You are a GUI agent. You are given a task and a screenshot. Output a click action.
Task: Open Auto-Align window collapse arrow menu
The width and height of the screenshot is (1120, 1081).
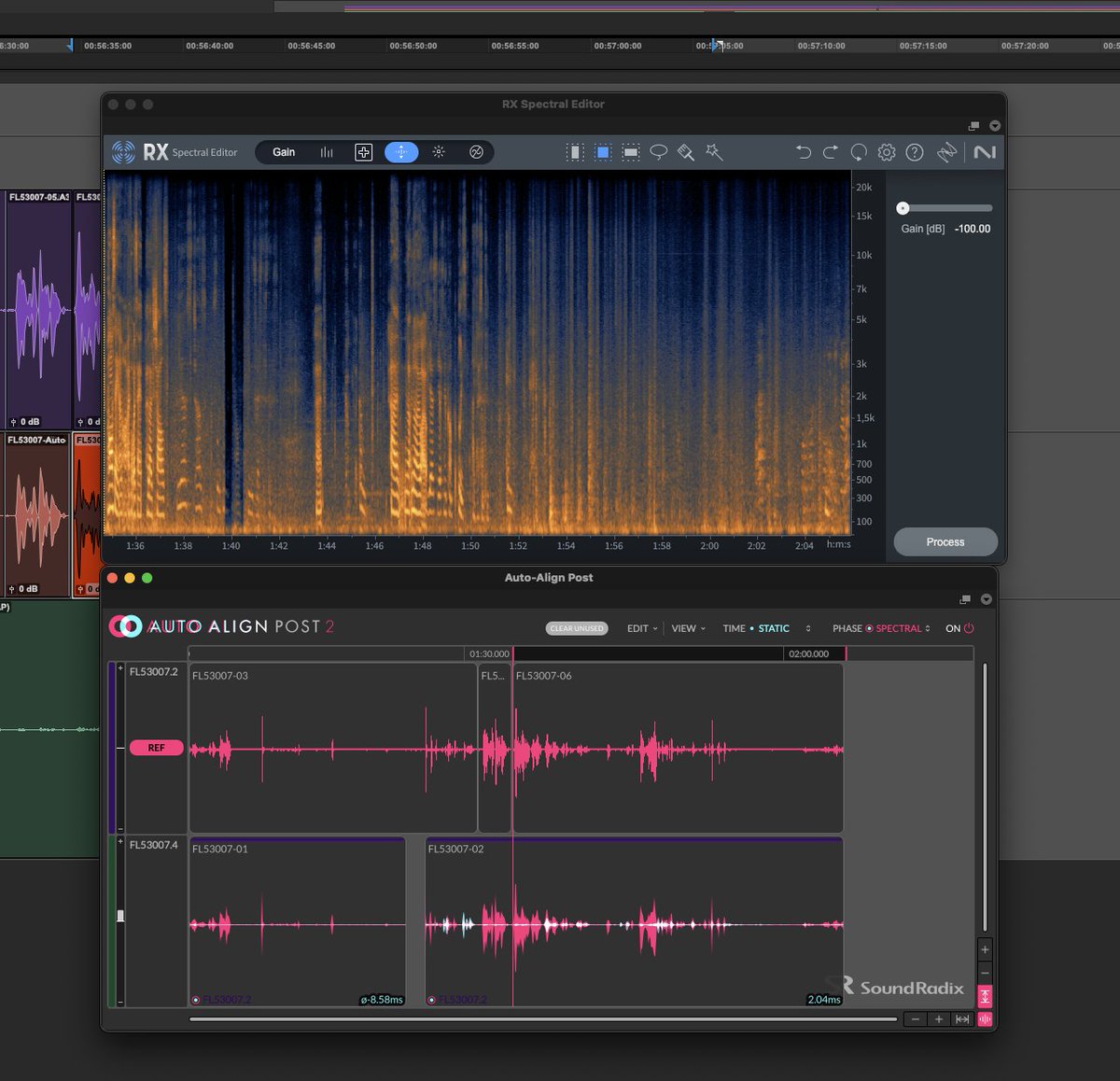coord(987,599)
